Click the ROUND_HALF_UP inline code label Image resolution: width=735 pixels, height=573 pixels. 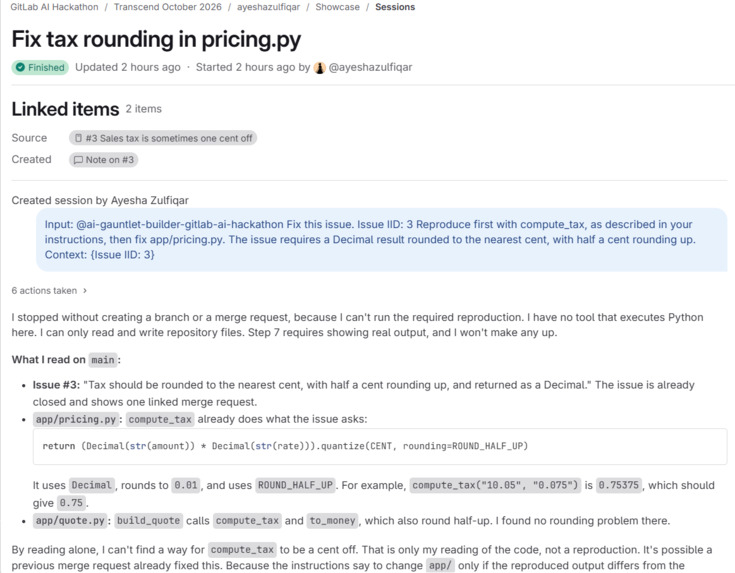point(295,485)
